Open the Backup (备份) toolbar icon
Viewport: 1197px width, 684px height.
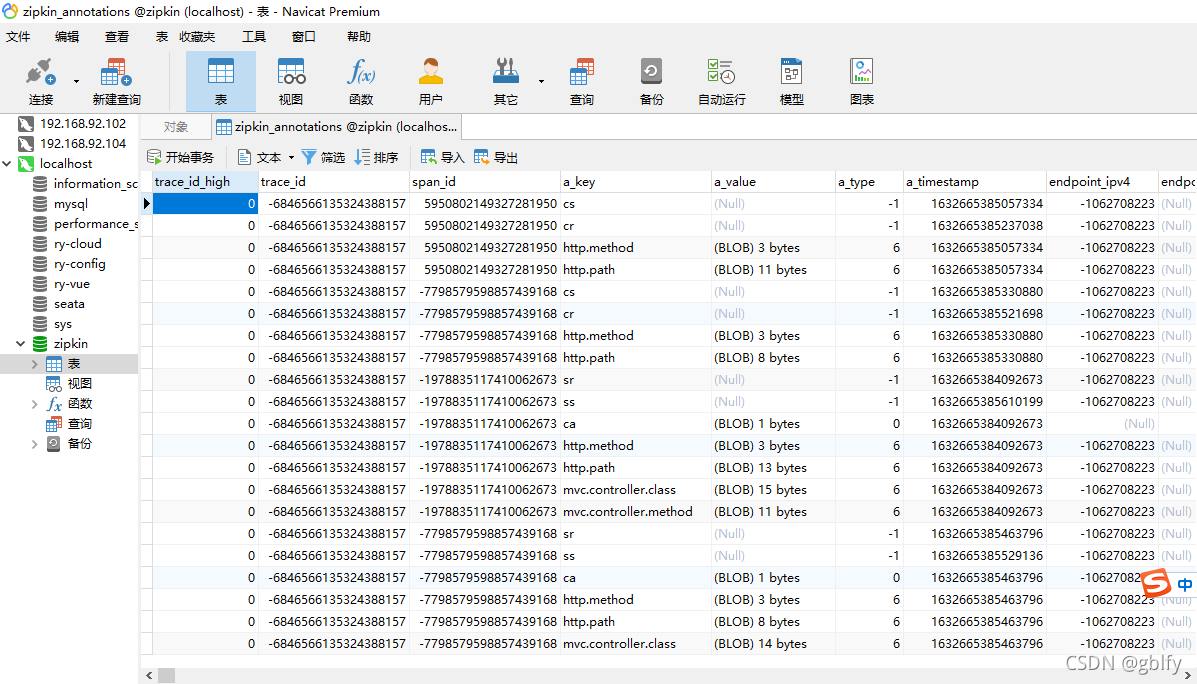click(651, 82)
